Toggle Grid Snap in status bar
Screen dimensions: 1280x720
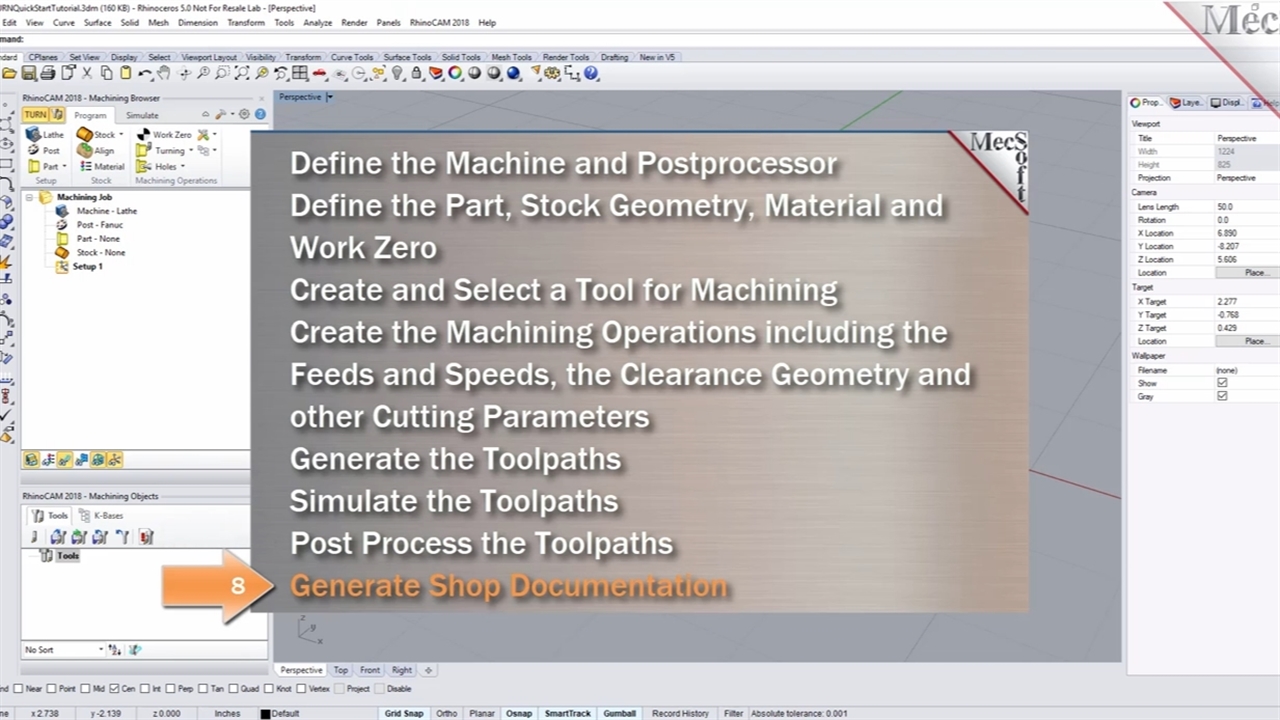(404, 713)
